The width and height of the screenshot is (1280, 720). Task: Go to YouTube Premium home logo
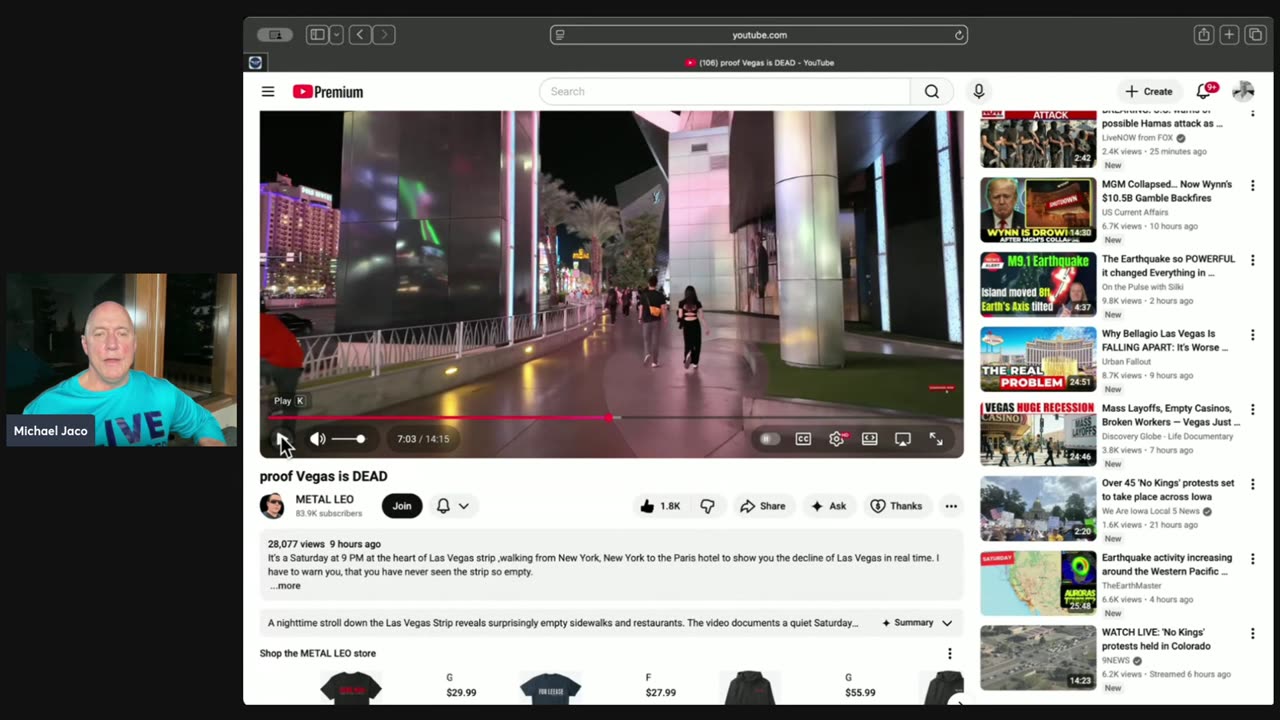328,92
